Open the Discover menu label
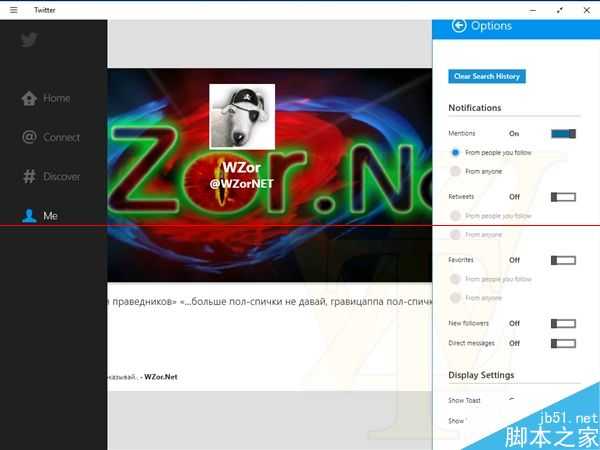Screen dimensions: 600x450 click(x=62, y=177)
